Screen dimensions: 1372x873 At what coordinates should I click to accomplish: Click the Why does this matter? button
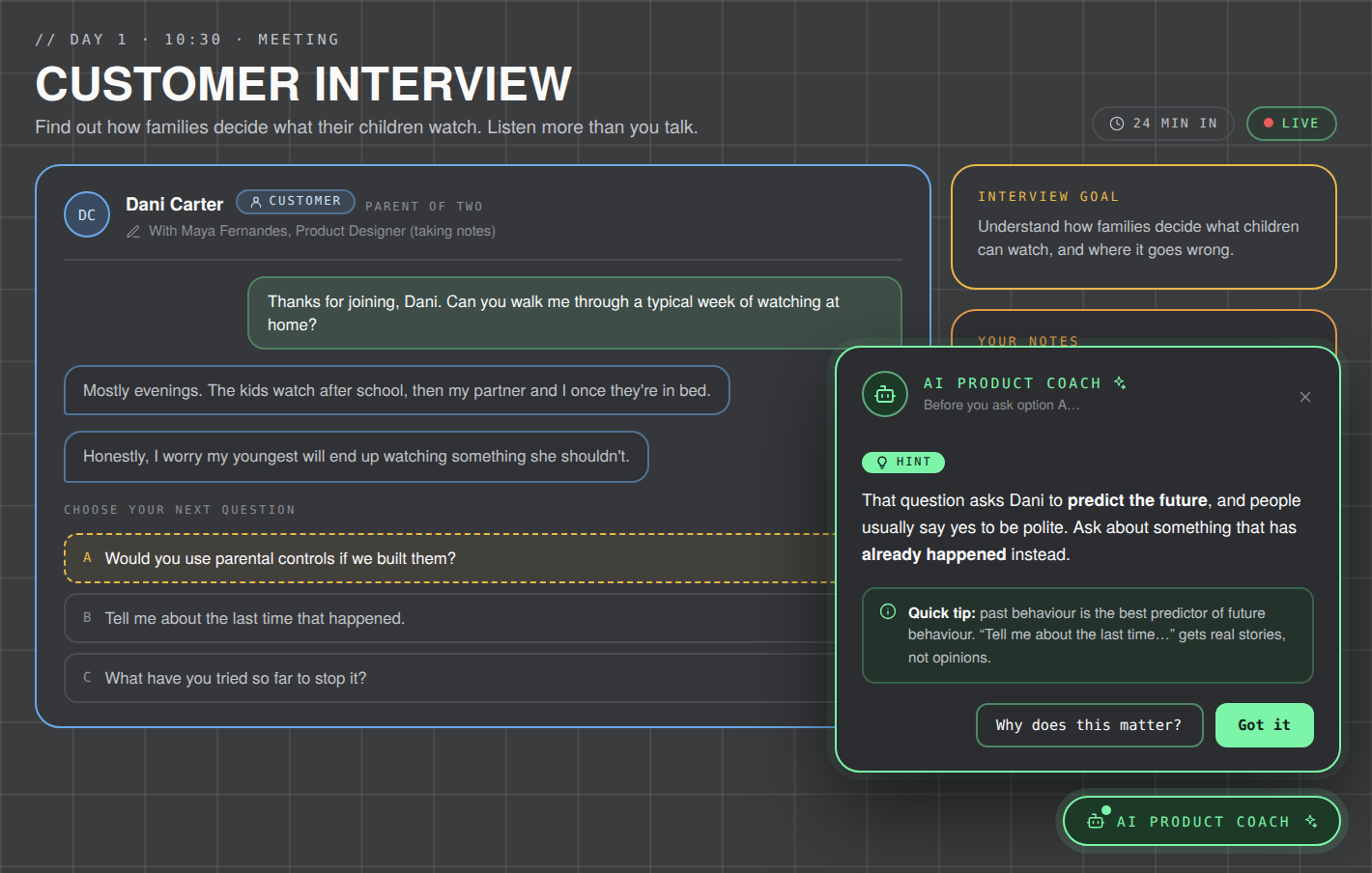(1089, 725)
